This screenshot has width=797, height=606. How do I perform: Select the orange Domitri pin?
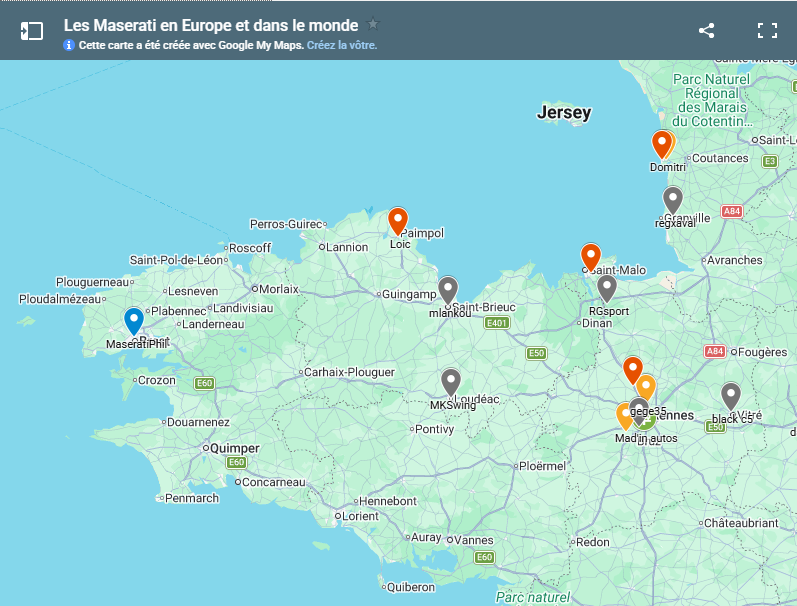tap(661, 144)
